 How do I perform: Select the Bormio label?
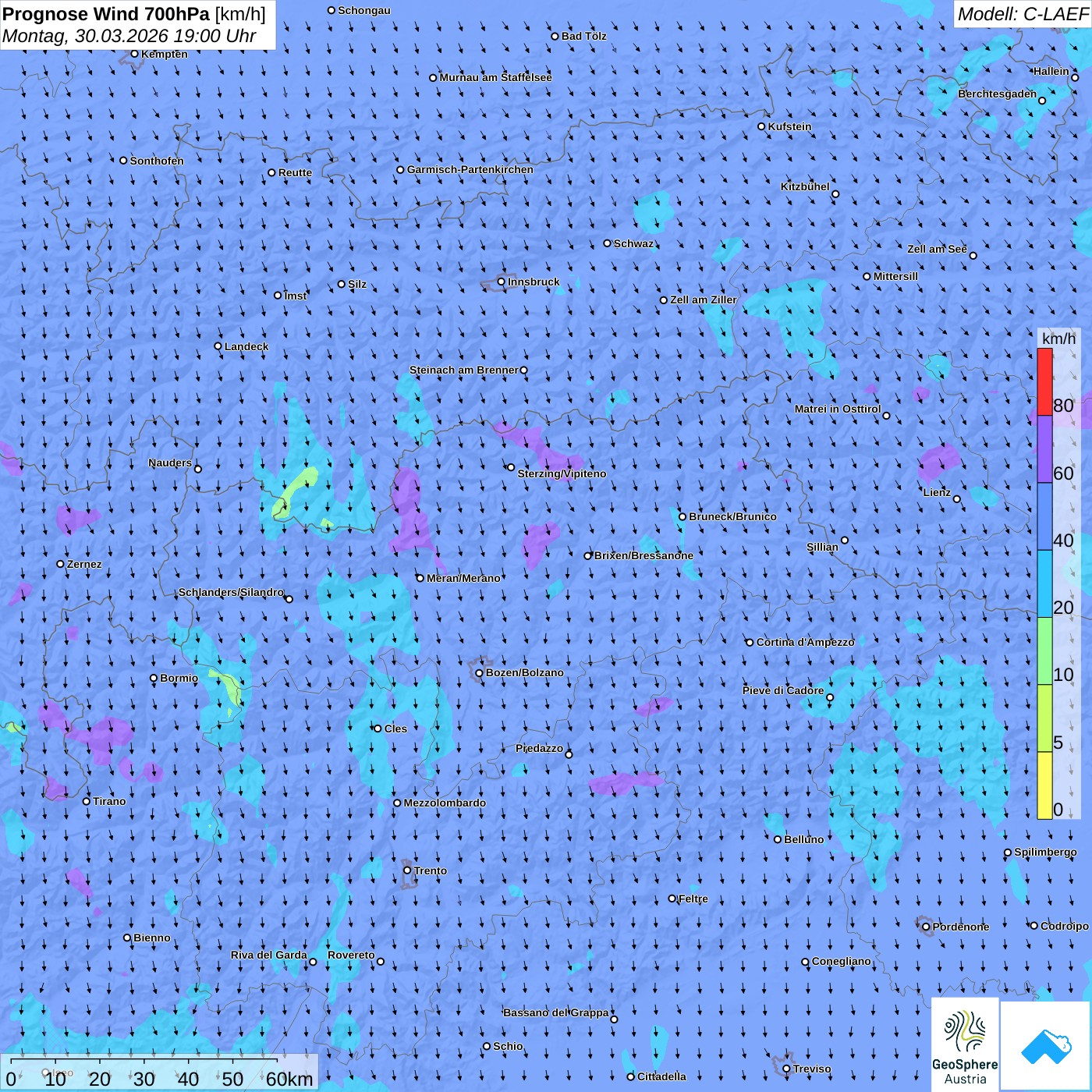[x=179, y=678]
